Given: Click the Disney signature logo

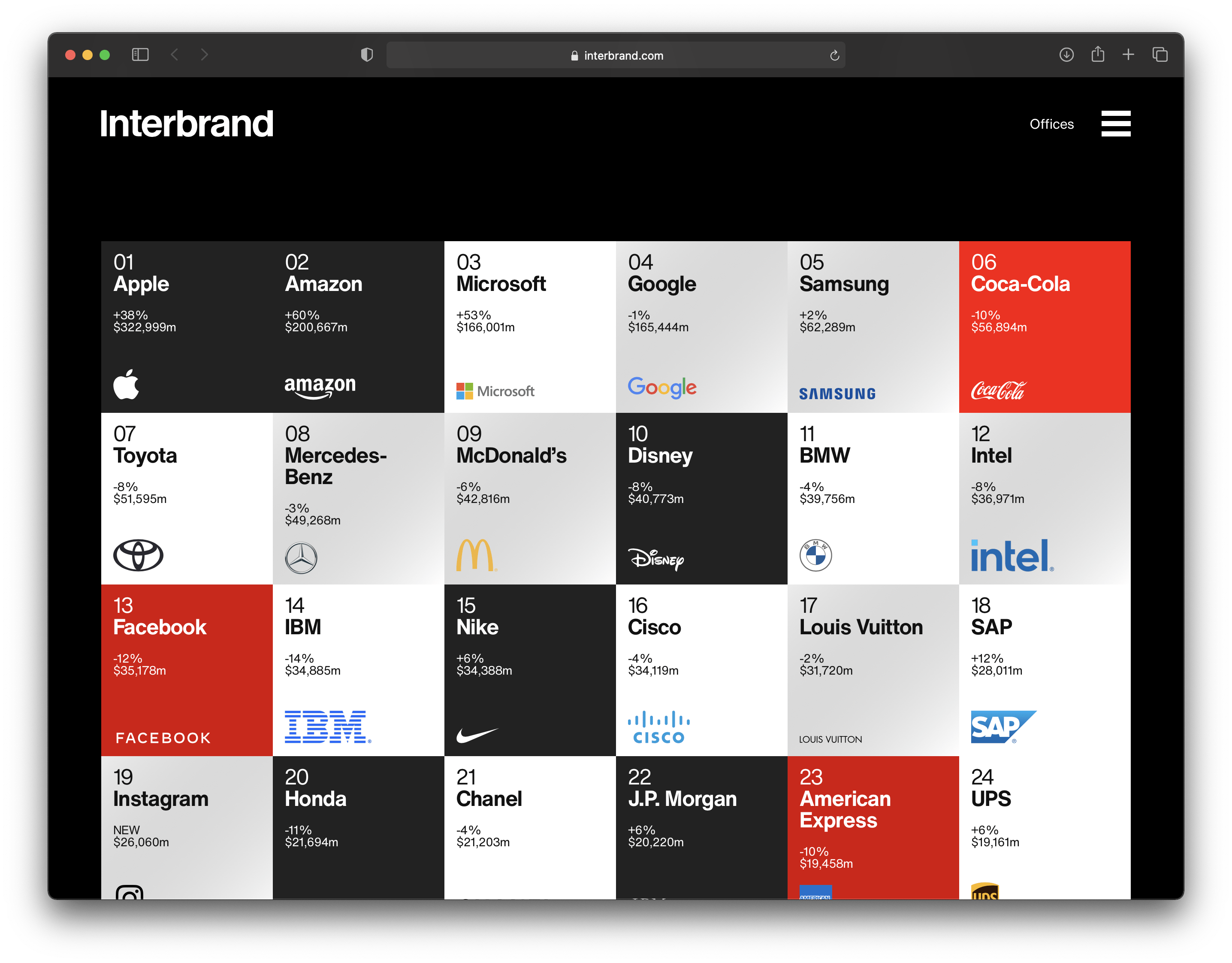Looking at the screenshot, I should click(x=656, y=559).
